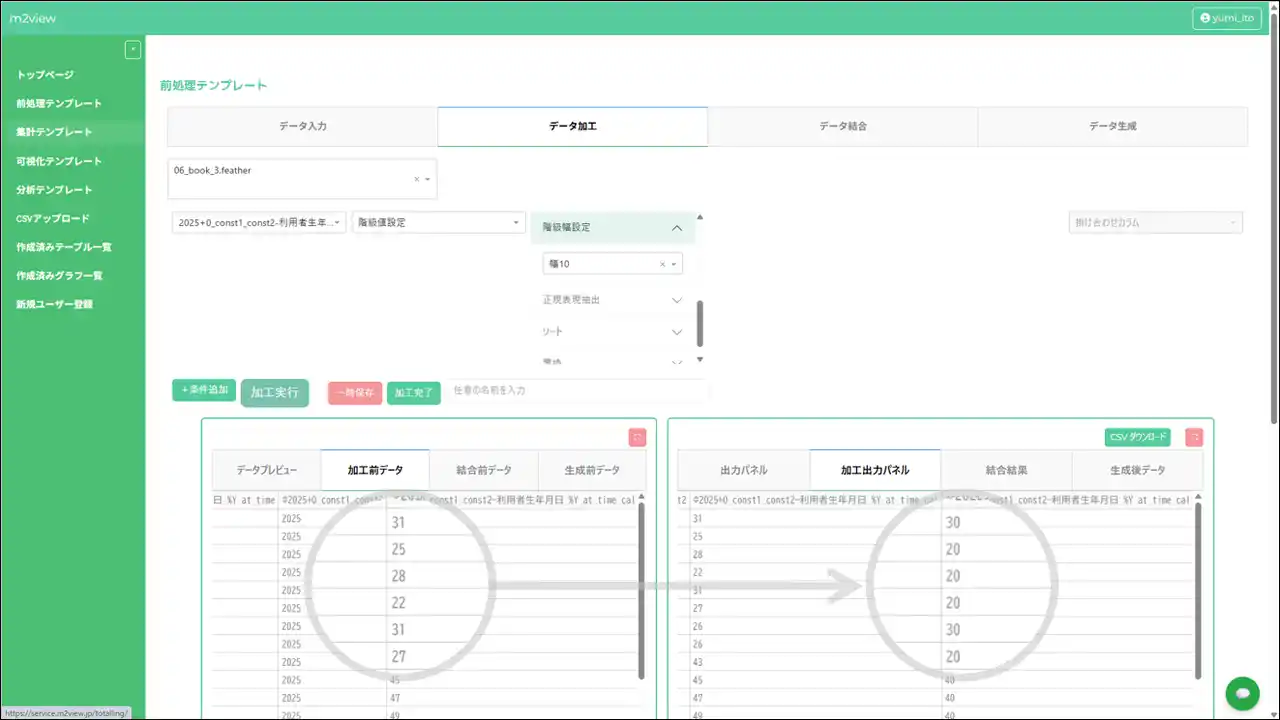Click the pink expand icon beside CSV ダウンロード
Screen dimensions: 1280x720
pyautogui.click(x=1194, y=437)
